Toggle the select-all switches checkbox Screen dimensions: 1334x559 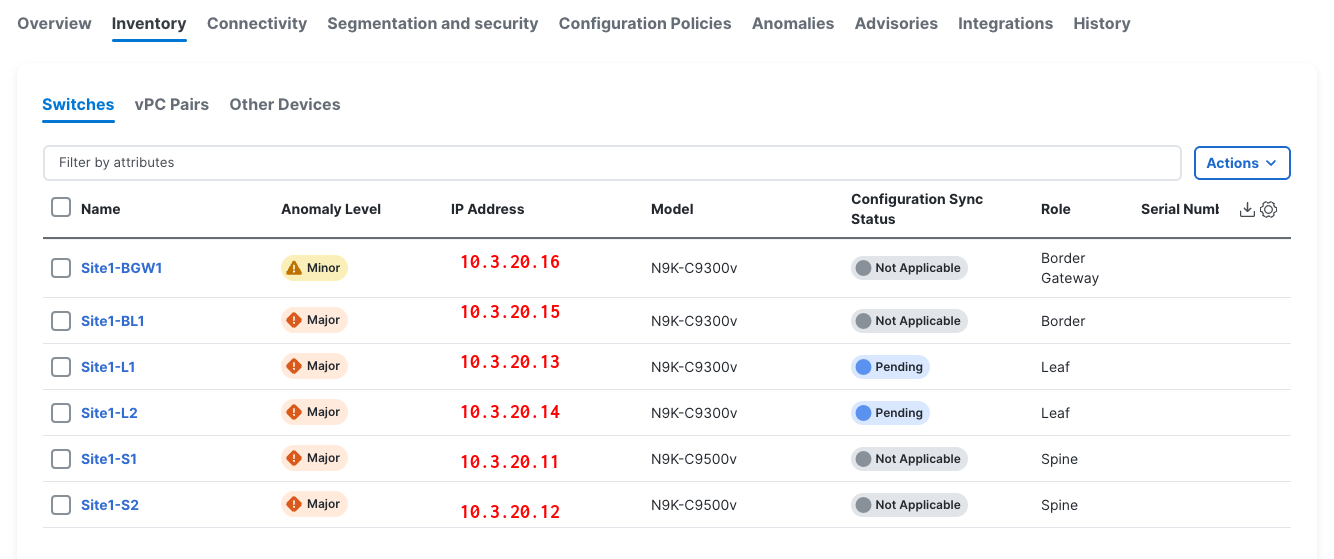coord(61,208)
